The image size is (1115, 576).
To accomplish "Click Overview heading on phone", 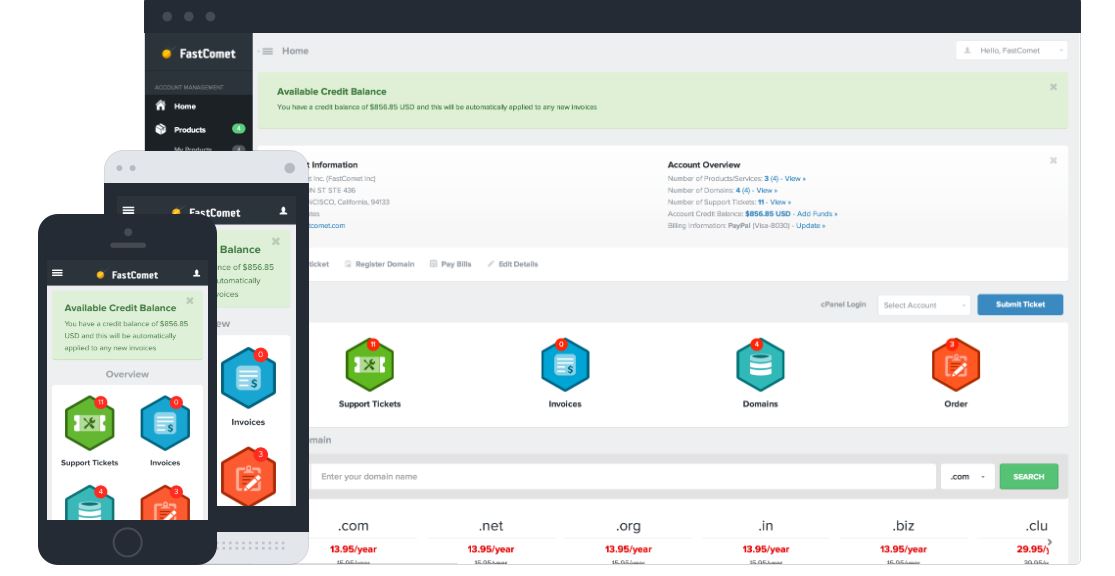I will click(127, 374).
